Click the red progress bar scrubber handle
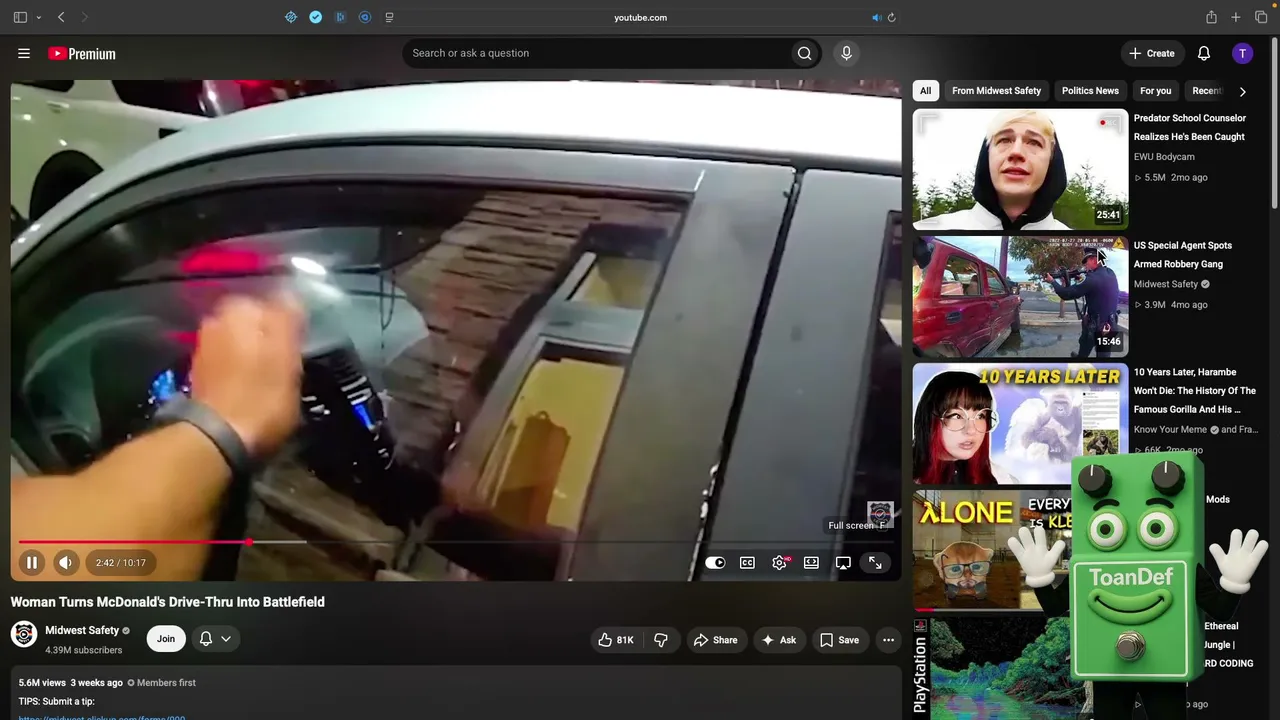1280x720 pixels. 248,542
